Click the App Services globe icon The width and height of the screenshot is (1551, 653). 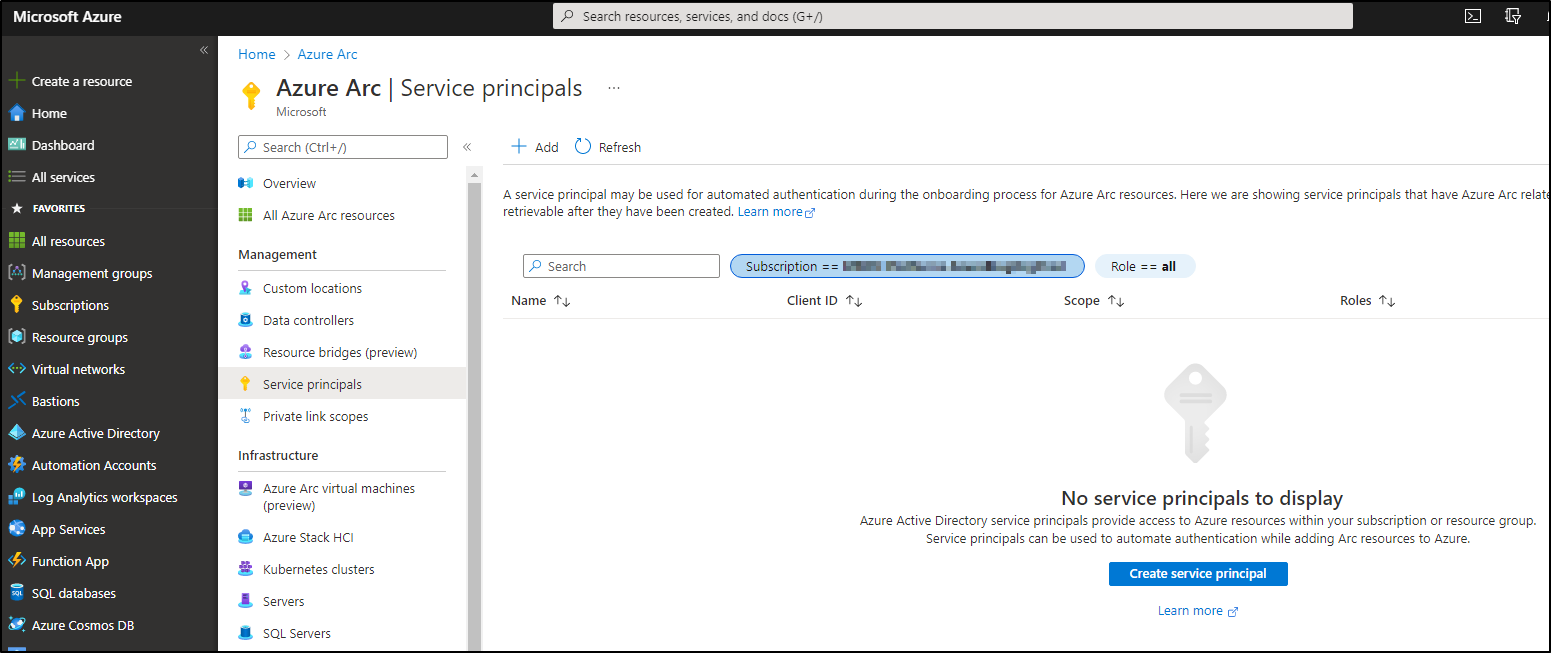coord(16,529)
